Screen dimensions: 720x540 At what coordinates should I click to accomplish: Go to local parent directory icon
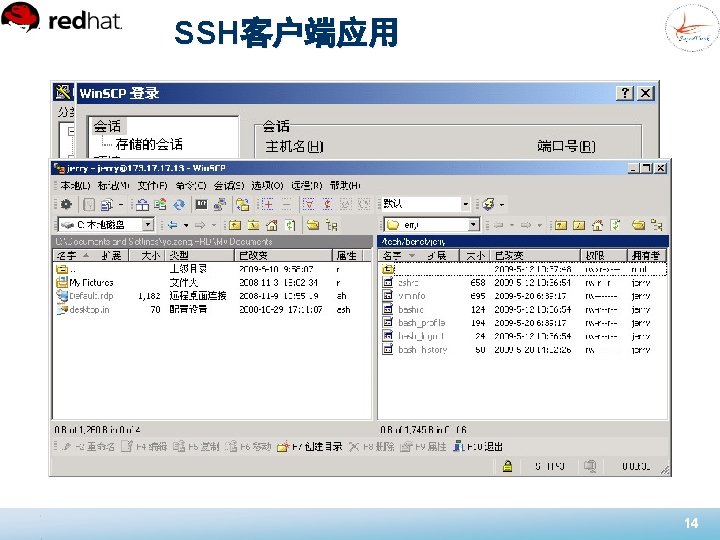pyautogui.click(x=235, y=225)
